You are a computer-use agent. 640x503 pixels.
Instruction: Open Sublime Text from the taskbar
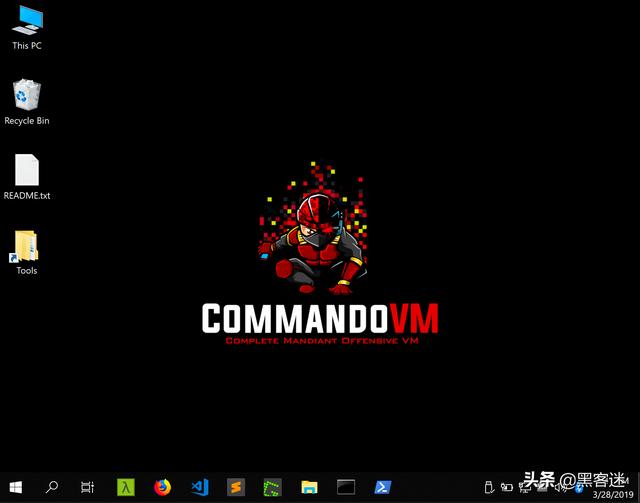236,487
